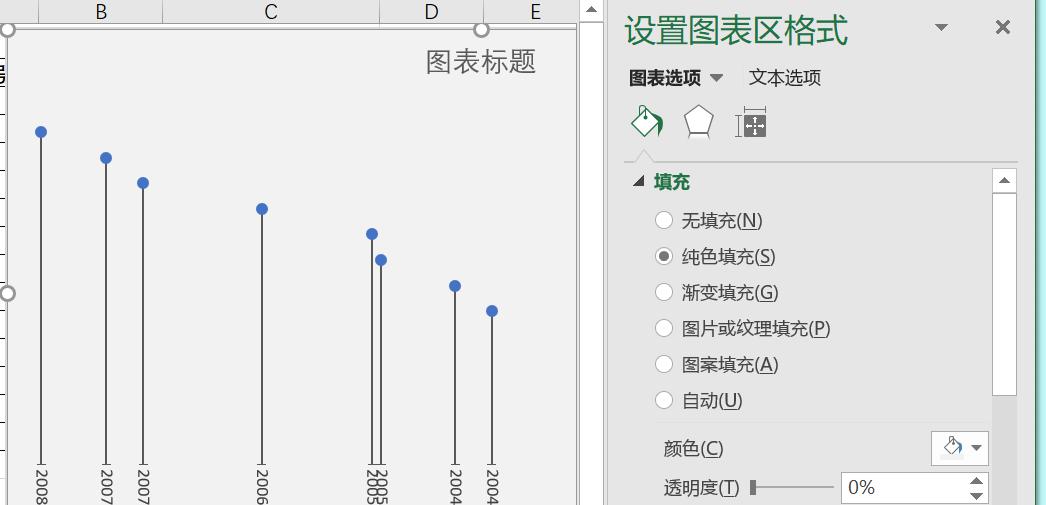Select column E header
Screen dimensions: 1046x505
[535, 11]
